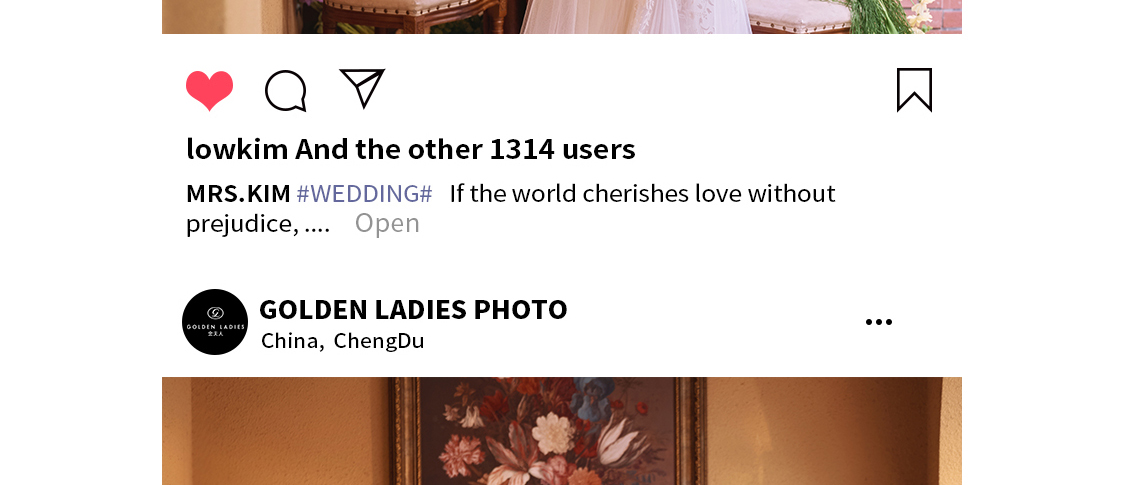
Task: Unlike the post via red heart
Action: click(x=210, y=90)
